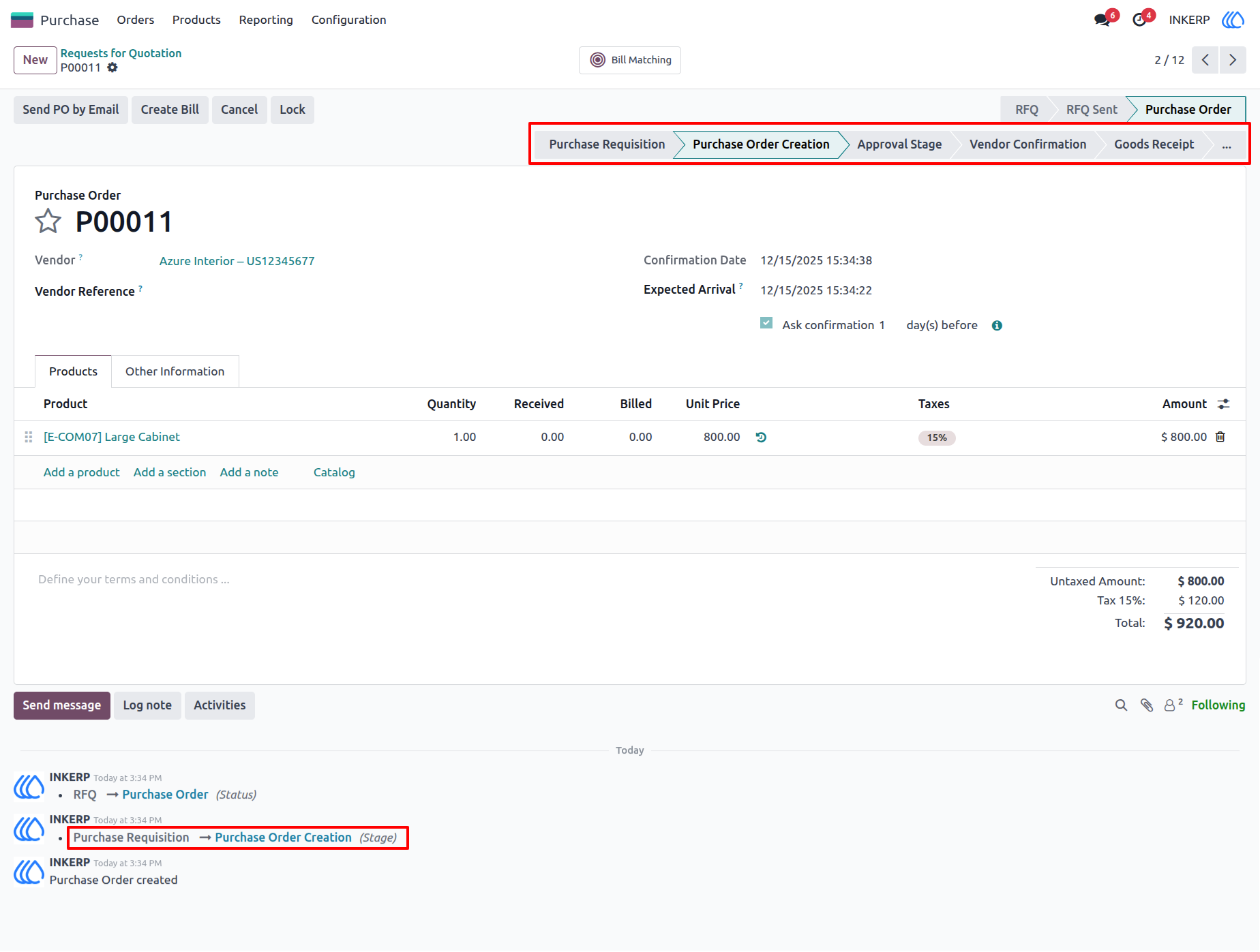Open the Catalog link

(x=334, y=472)
